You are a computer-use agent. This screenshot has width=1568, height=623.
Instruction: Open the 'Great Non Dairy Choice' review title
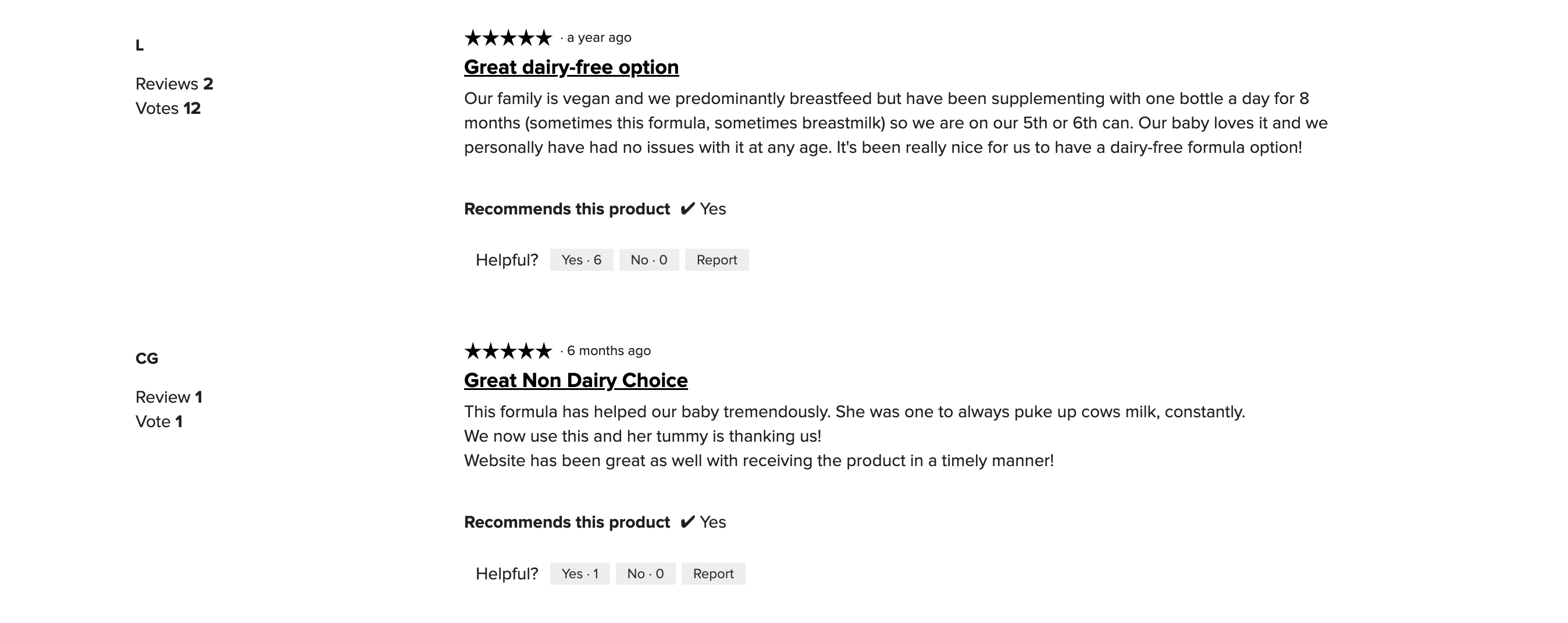tap(576, 380)
